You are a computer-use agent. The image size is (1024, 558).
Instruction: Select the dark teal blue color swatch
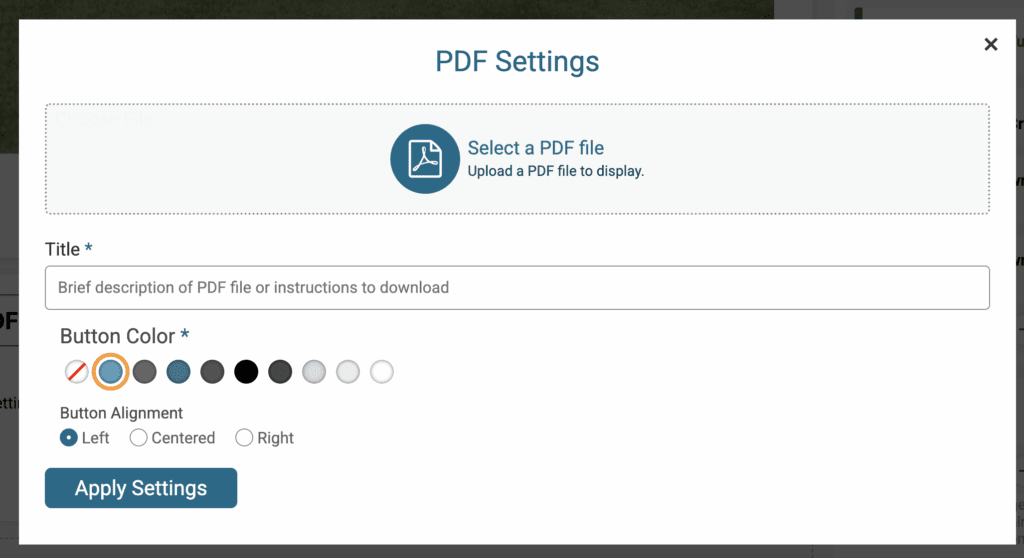[178, 372]
